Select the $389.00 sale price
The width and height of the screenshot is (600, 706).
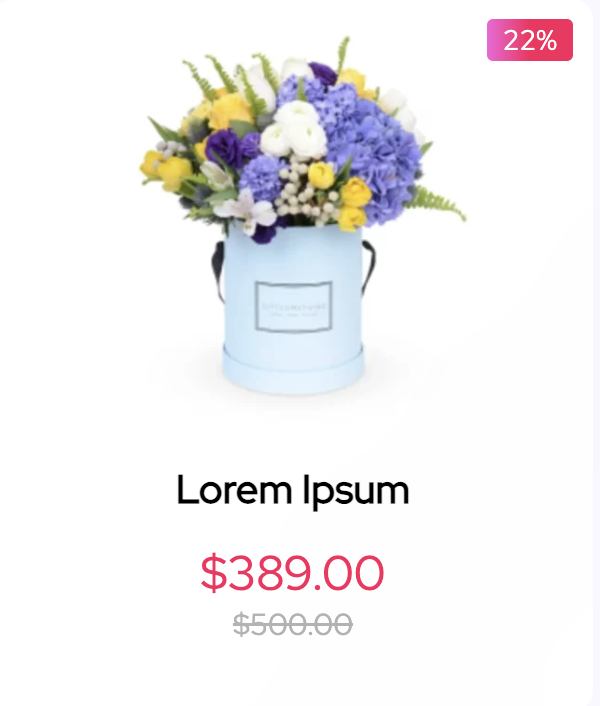click(292, 573)
